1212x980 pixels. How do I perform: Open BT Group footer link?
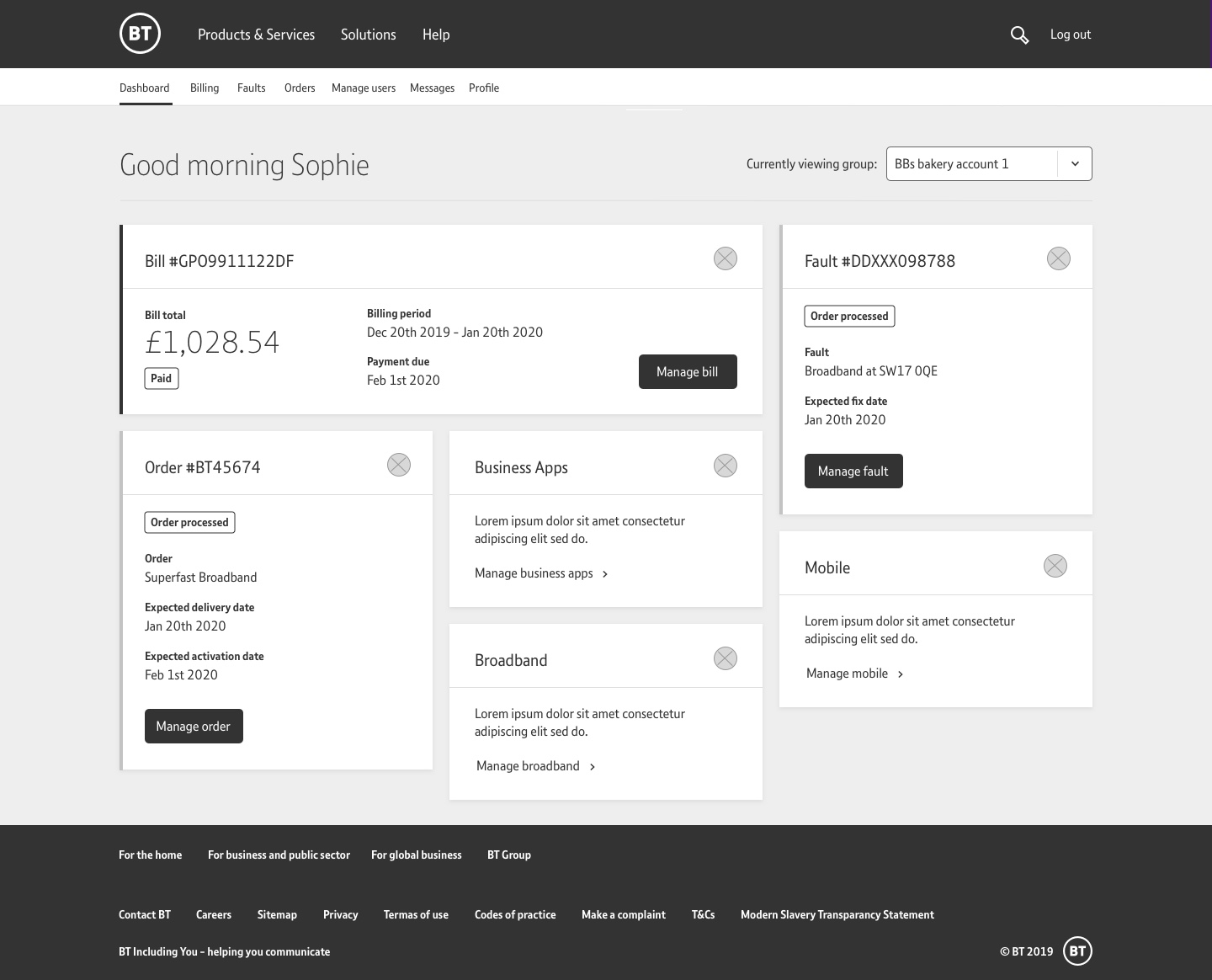(509, 855)
